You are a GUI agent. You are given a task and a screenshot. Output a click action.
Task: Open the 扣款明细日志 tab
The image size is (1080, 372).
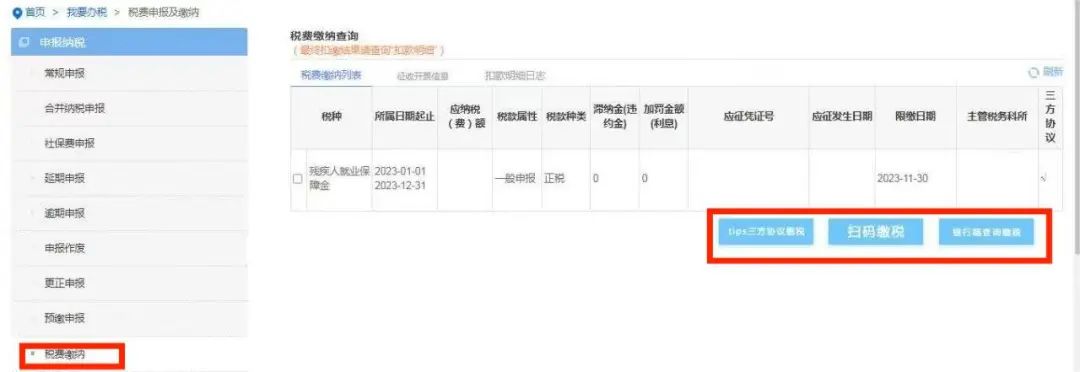pyautogui.click(x=515, y=76)
